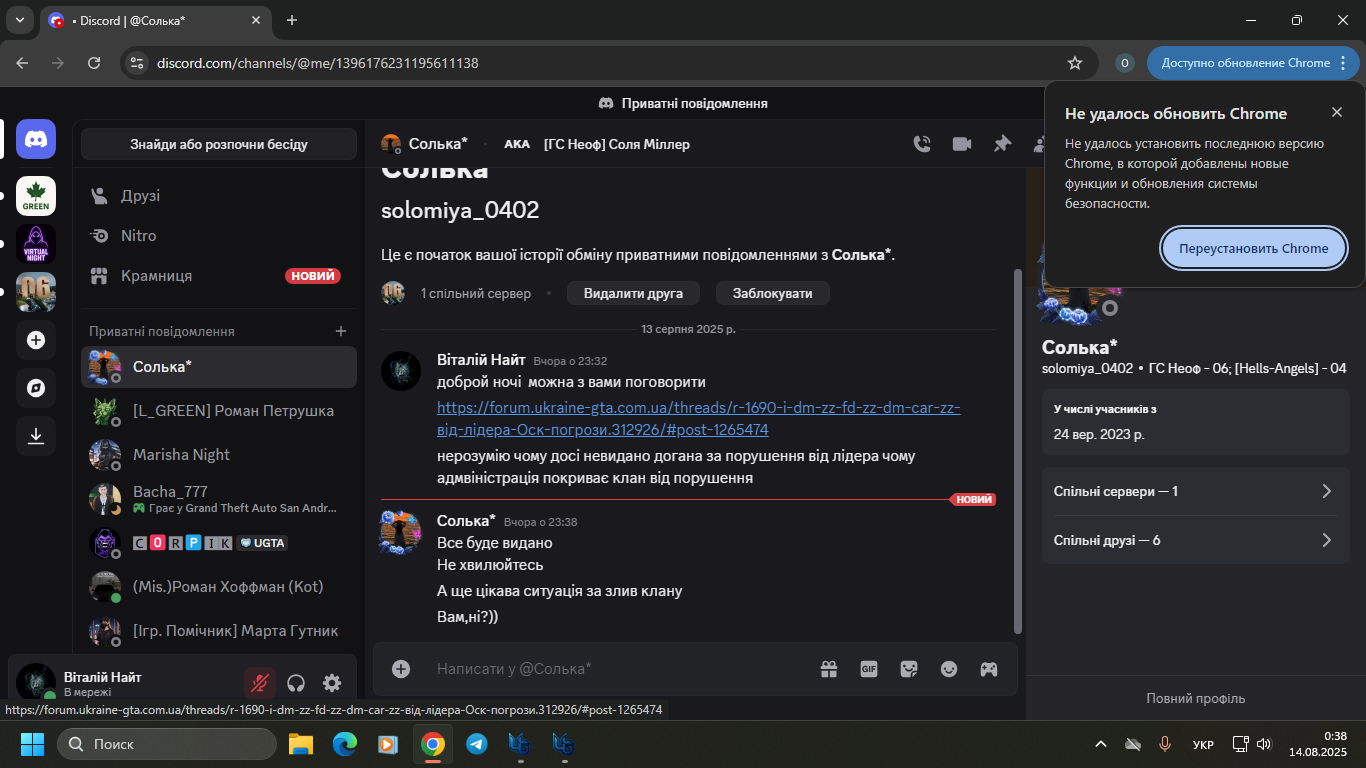The image size is (1366, 768).
Task: Open the Віталій Найт user panel avatar
Action: point(36,683)
